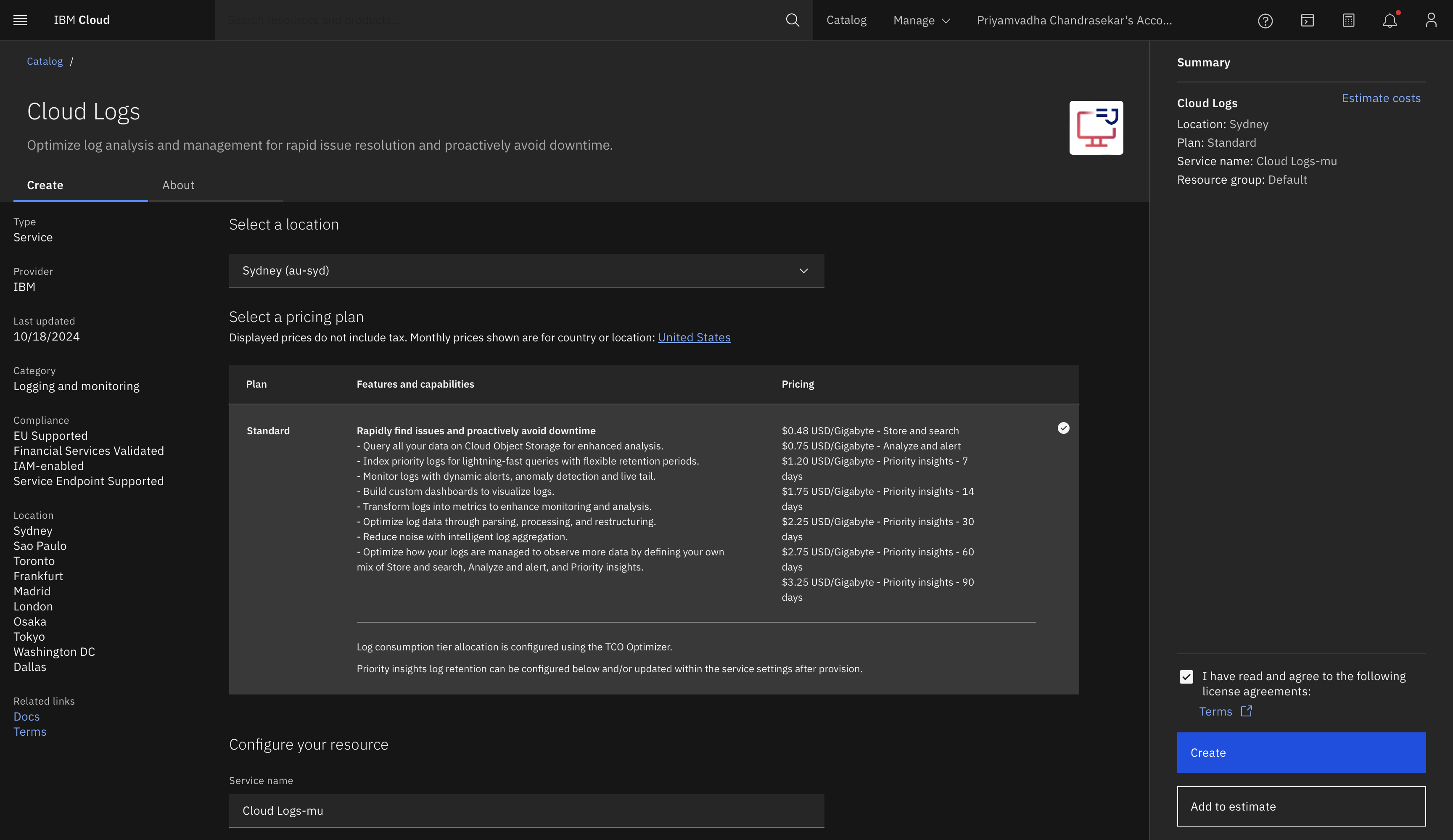This screenshot has height=840, width=1453.
Task: Open the account selector showing Priyamvadha Chandrasekar
Action: coord(1074,20)
